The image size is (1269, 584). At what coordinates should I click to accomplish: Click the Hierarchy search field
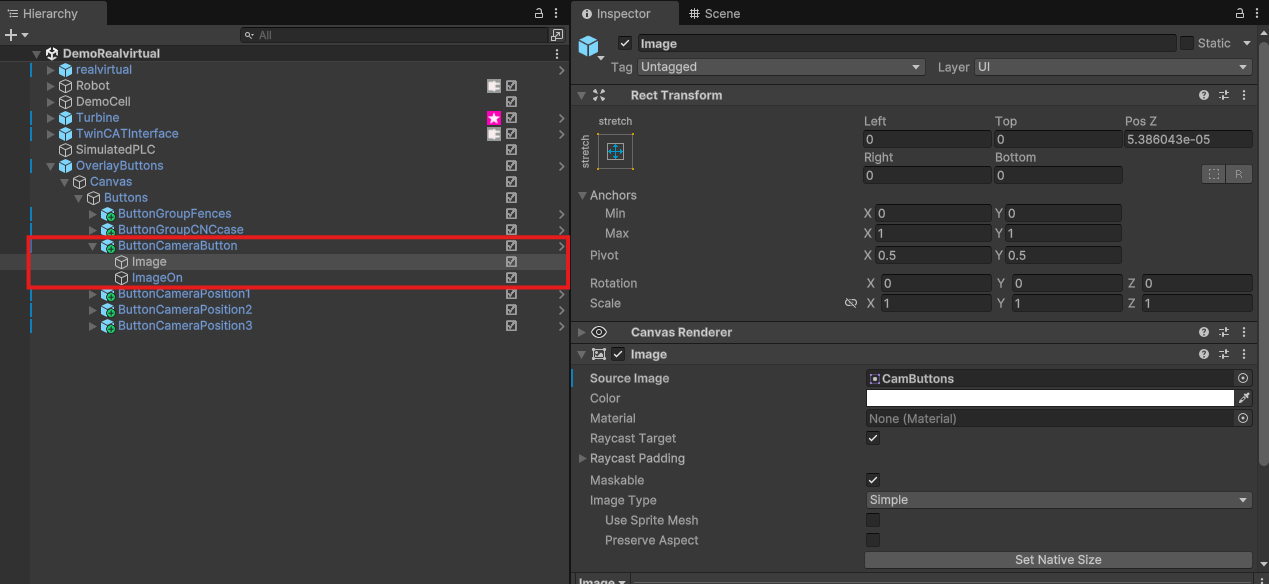(395, 35)
